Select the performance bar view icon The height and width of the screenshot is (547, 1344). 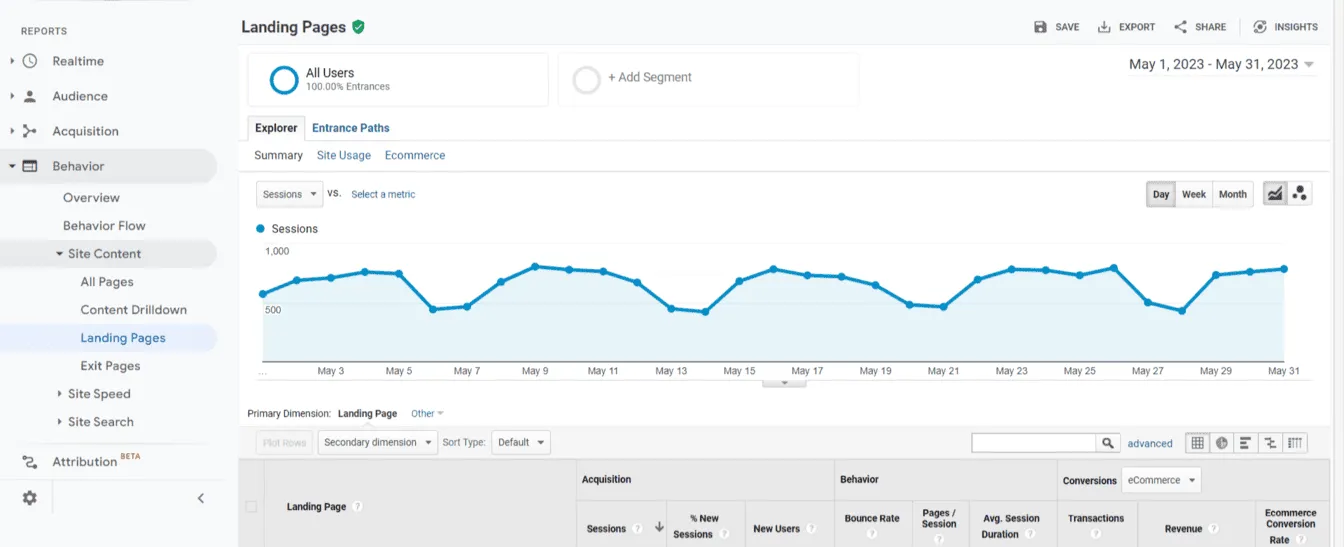tap(1246, 443)
